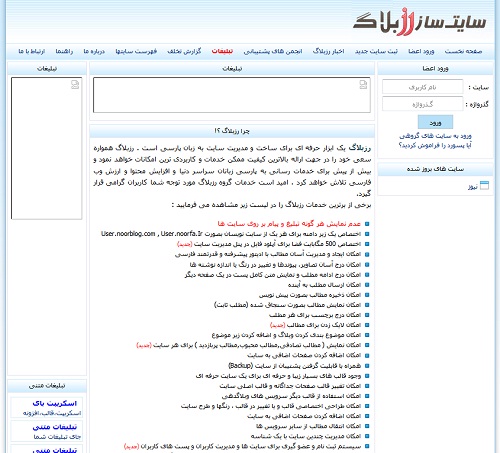Screen dimensions: 500x453
Task: Click آیا پسورد را فراموش کردید؟ link
Action: (x=435, y=145)
